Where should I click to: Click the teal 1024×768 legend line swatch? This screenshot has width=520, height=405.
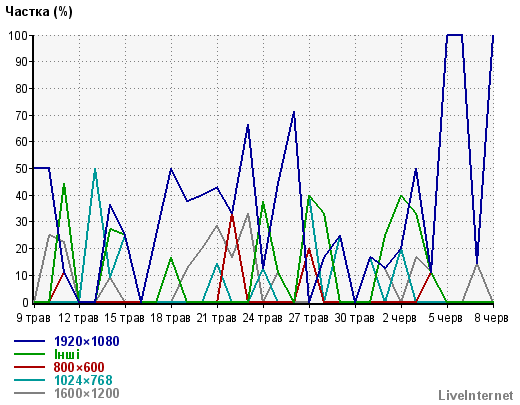pyautogui.click(x=29, y=380)
